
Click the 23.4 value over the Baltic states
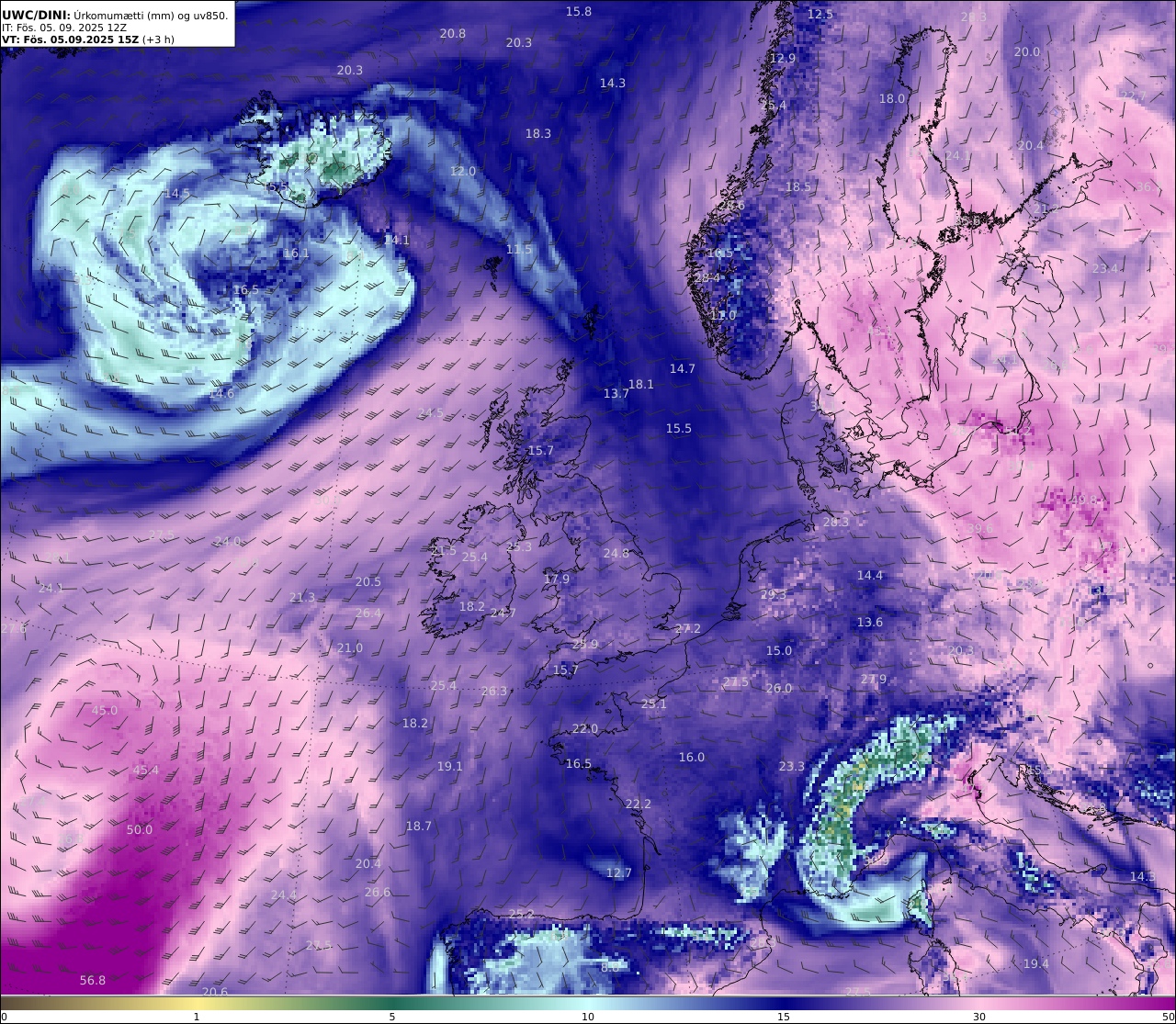pos(1105,269)
